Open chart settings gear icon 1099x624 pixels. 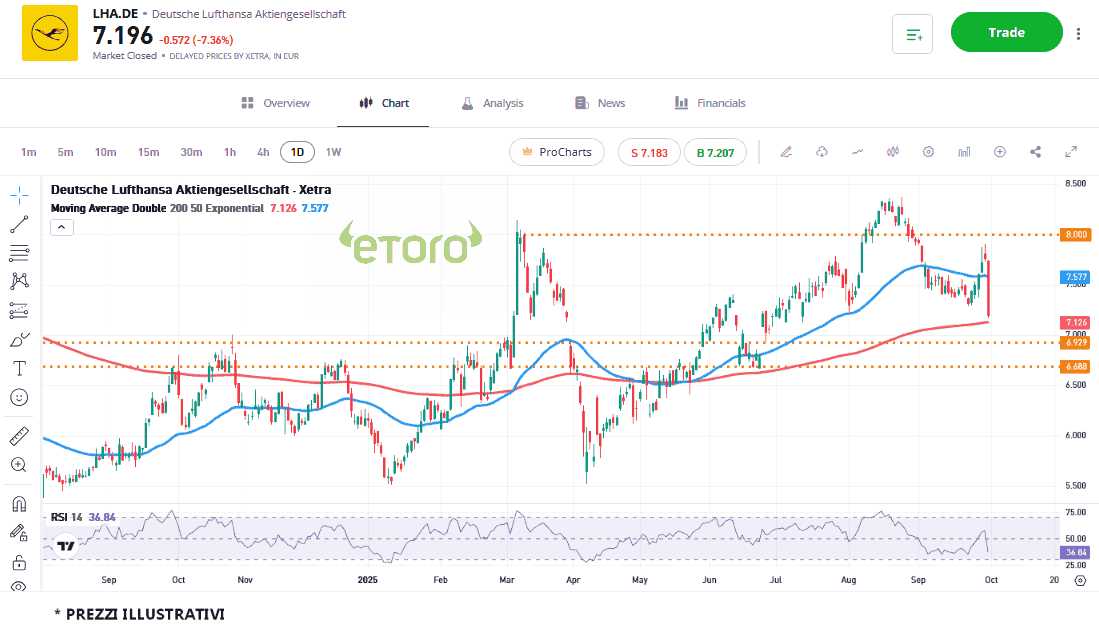click(x=928, y=152)
